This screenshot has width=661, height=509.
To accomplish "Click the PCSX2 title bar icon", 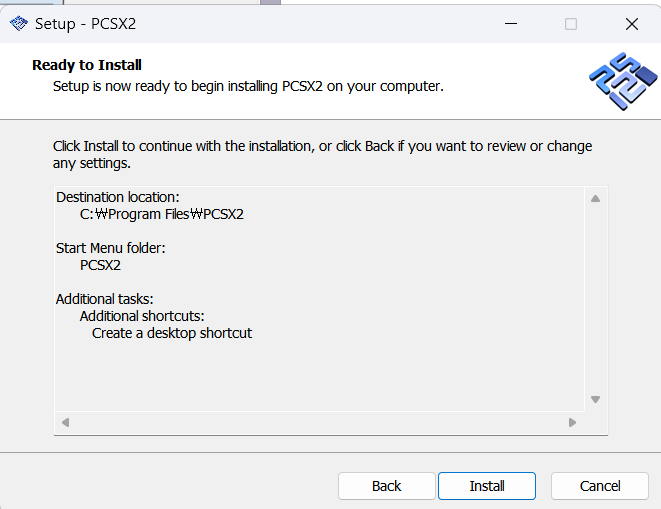I will (19, 24).
